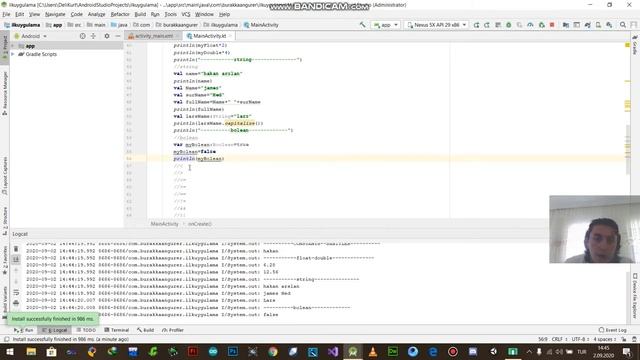Toggle the Logcat soft-wrap icon

click(x=16, y=292)
